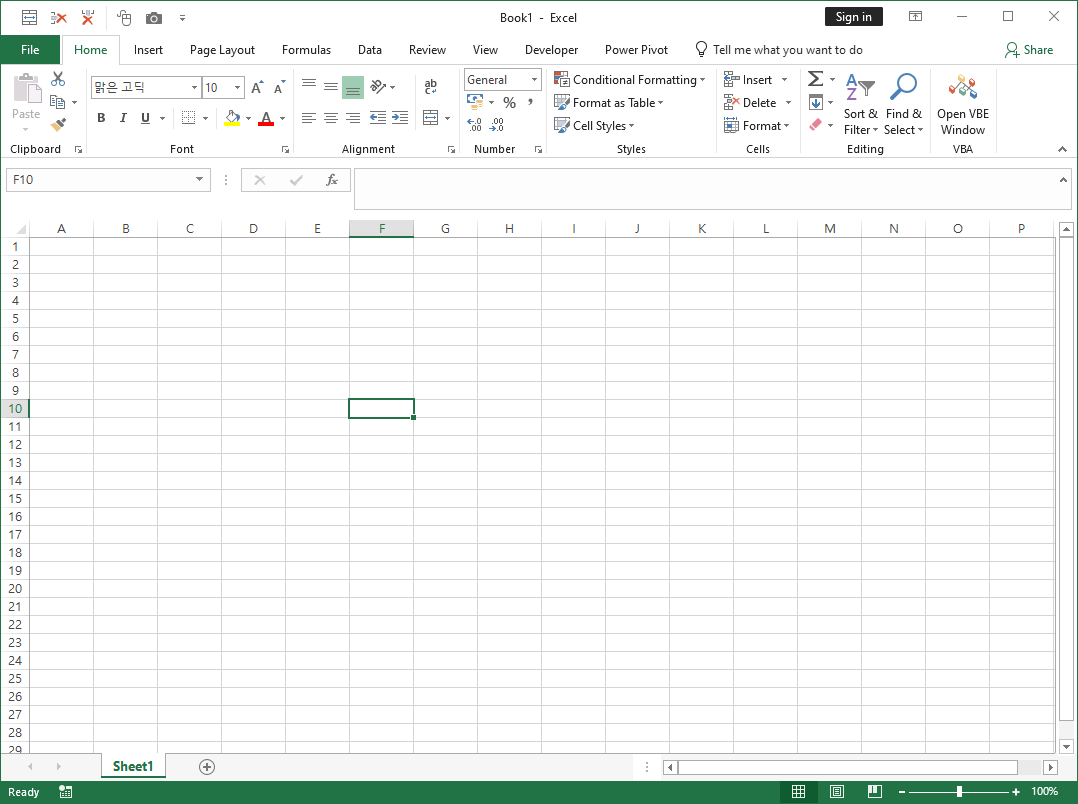Click the Copy icon in Clipboard
This screenshot has width=1078, height=804.
click(x=58, y=102)
